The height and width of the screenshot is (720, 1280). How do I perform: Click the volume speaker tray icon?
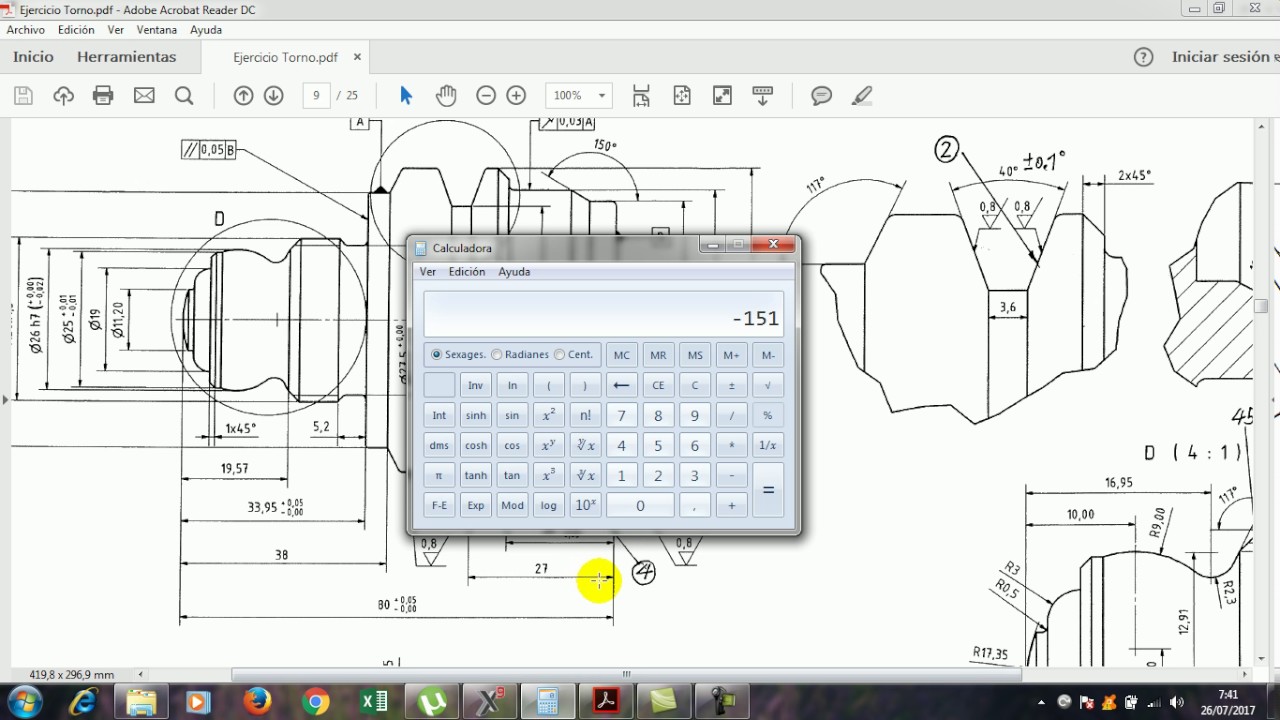point(1176,702)
